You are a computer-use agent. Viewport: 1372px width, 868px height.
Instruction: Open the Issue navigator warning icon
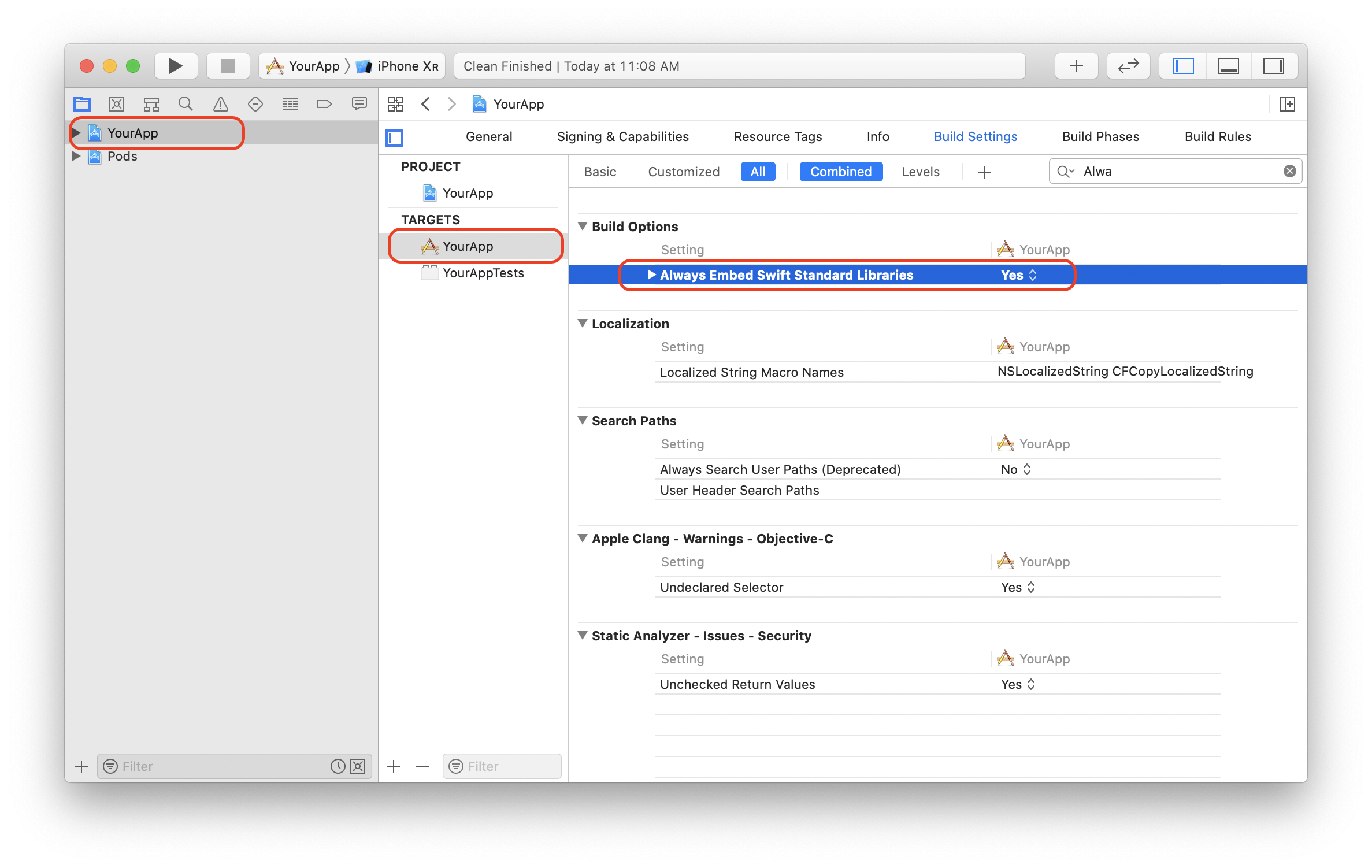(x=220, y=104)
